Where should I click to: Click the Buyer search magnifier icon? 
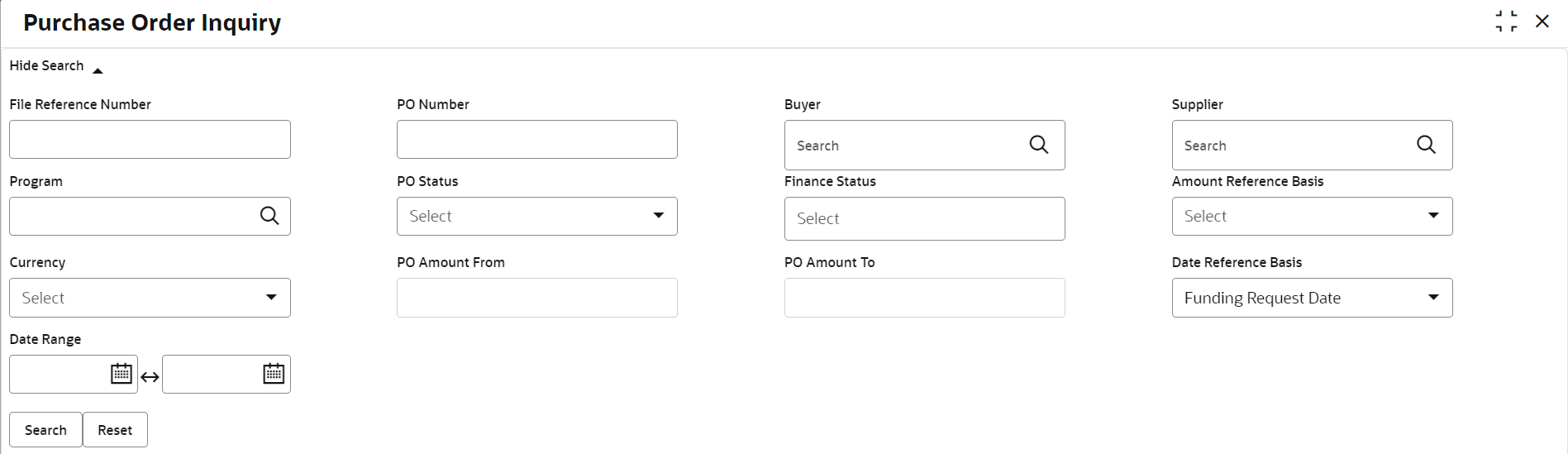(1038, 145)
